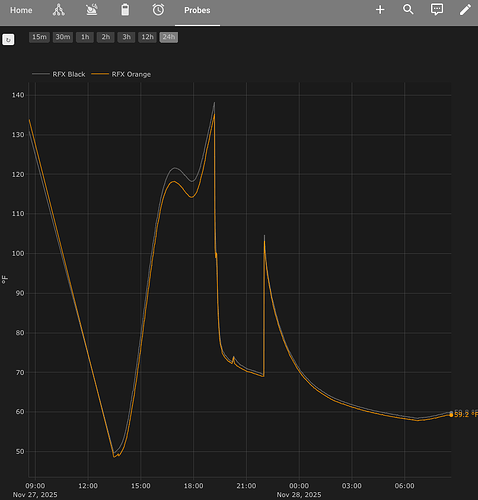Open the satellite dish icon in navbar

coord(92,10)
